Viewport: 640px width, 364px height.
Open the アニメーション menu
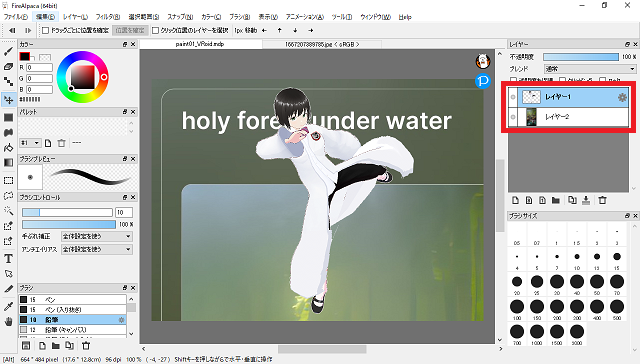point(305,17)
